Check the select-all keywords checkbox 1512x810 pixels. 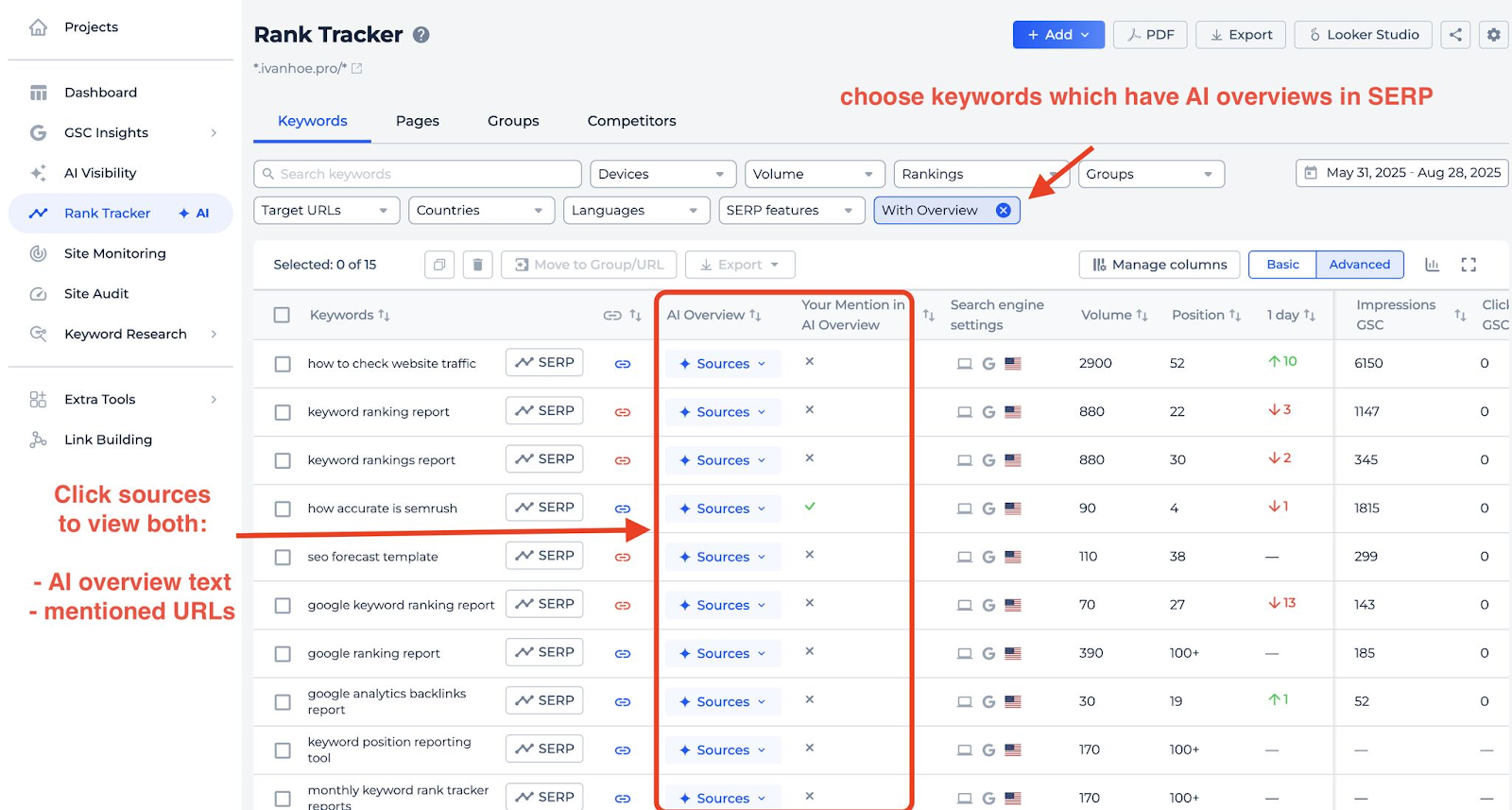(x=282, y=315)
